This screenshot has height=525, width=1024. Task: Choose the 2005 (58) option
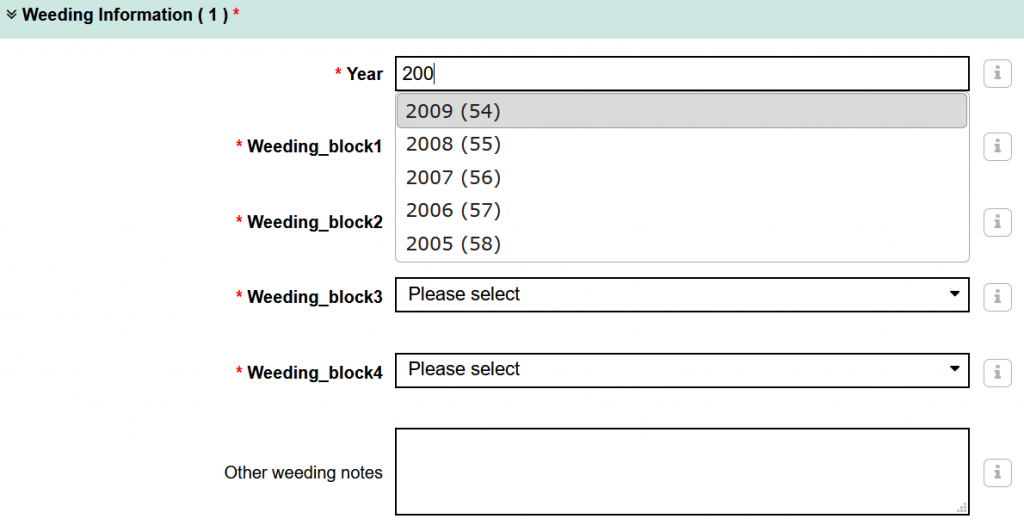[x=682, y=244]
